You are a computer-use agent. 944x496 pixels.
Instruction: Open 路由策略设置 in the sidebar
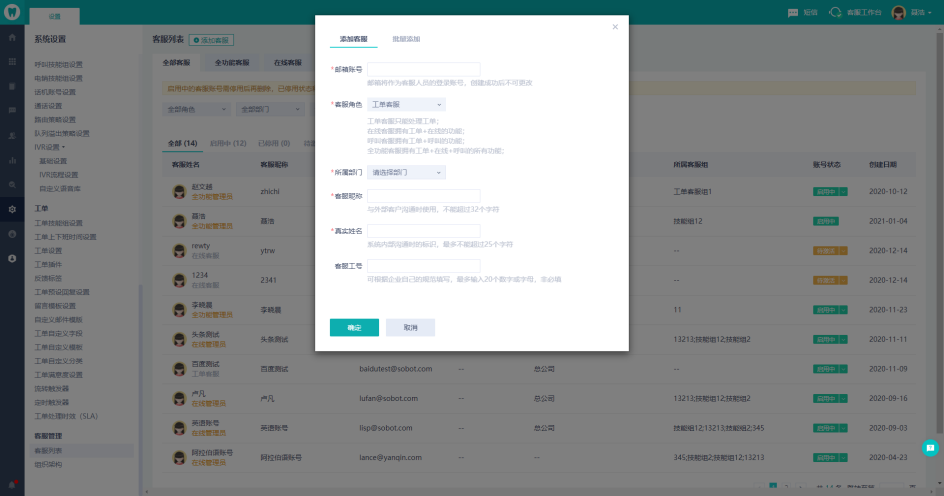tap(55, 120)
